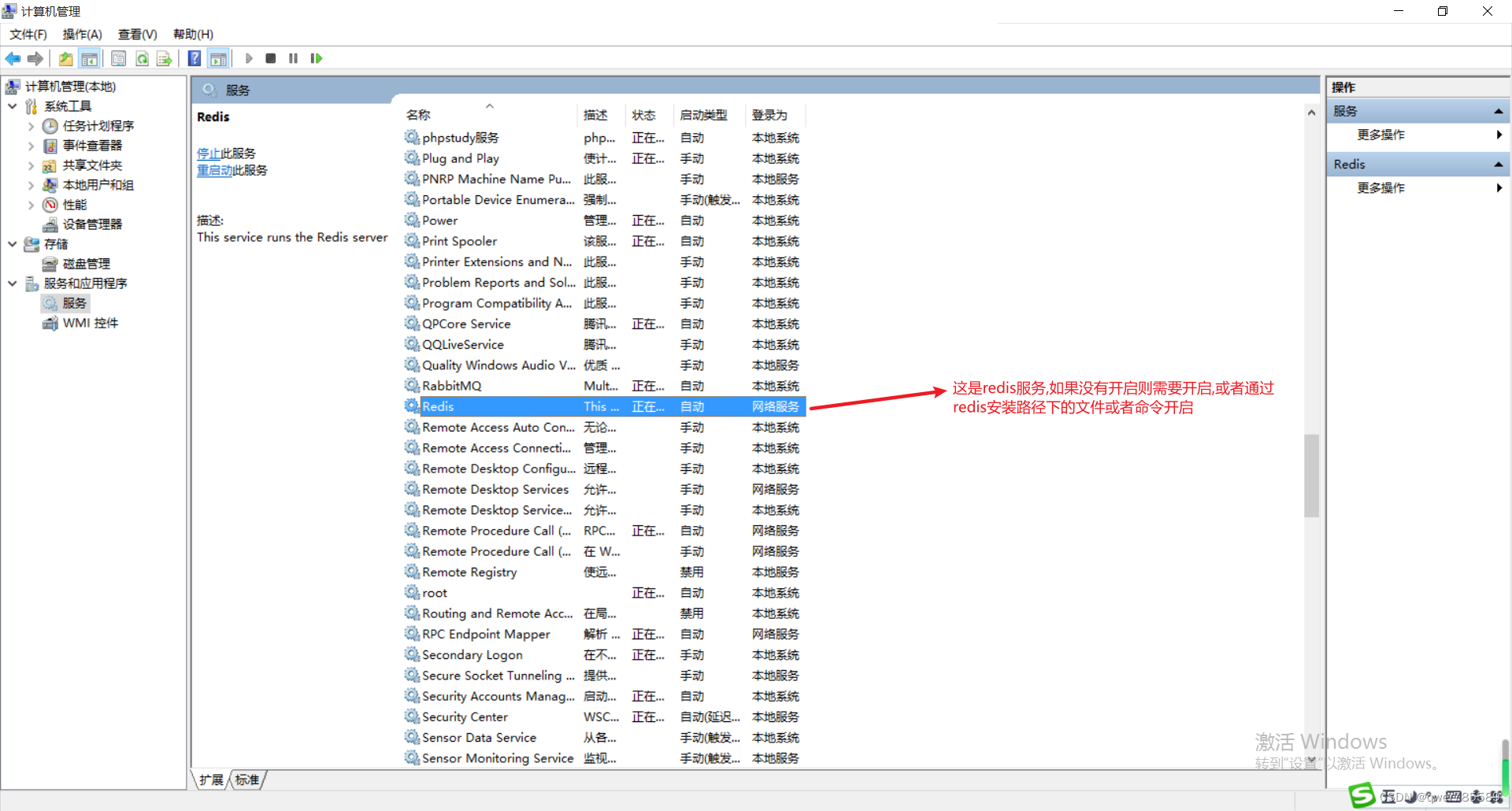Collapse the 服务 section in actions pane
This screenshot has width=1512, height=811.
tap(1499, 112)
